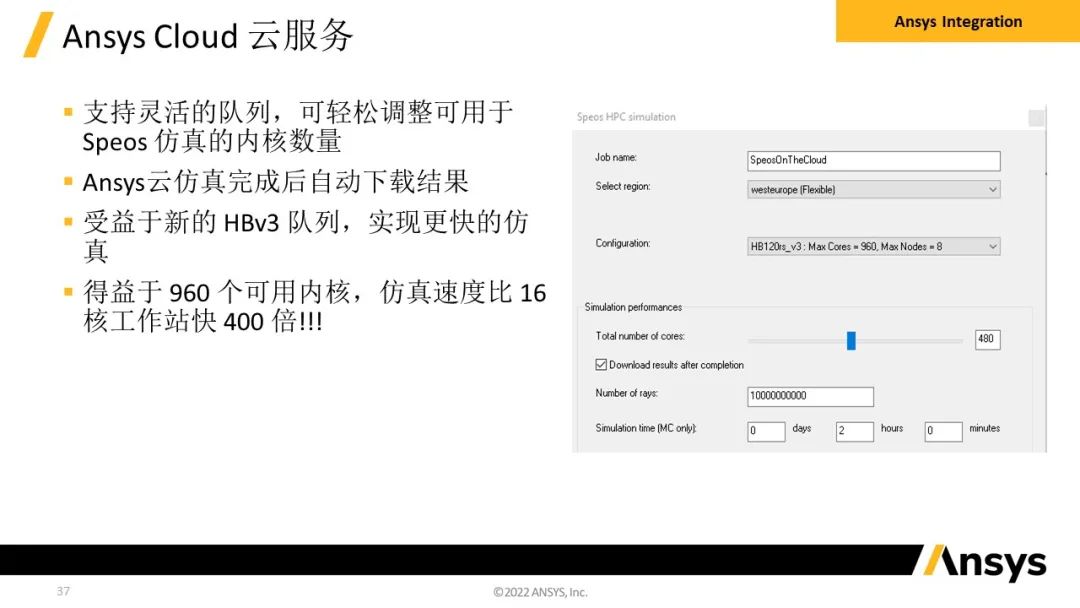Click the square bullet icon before Speos text

pyautogui.click(x=69, y=110)
